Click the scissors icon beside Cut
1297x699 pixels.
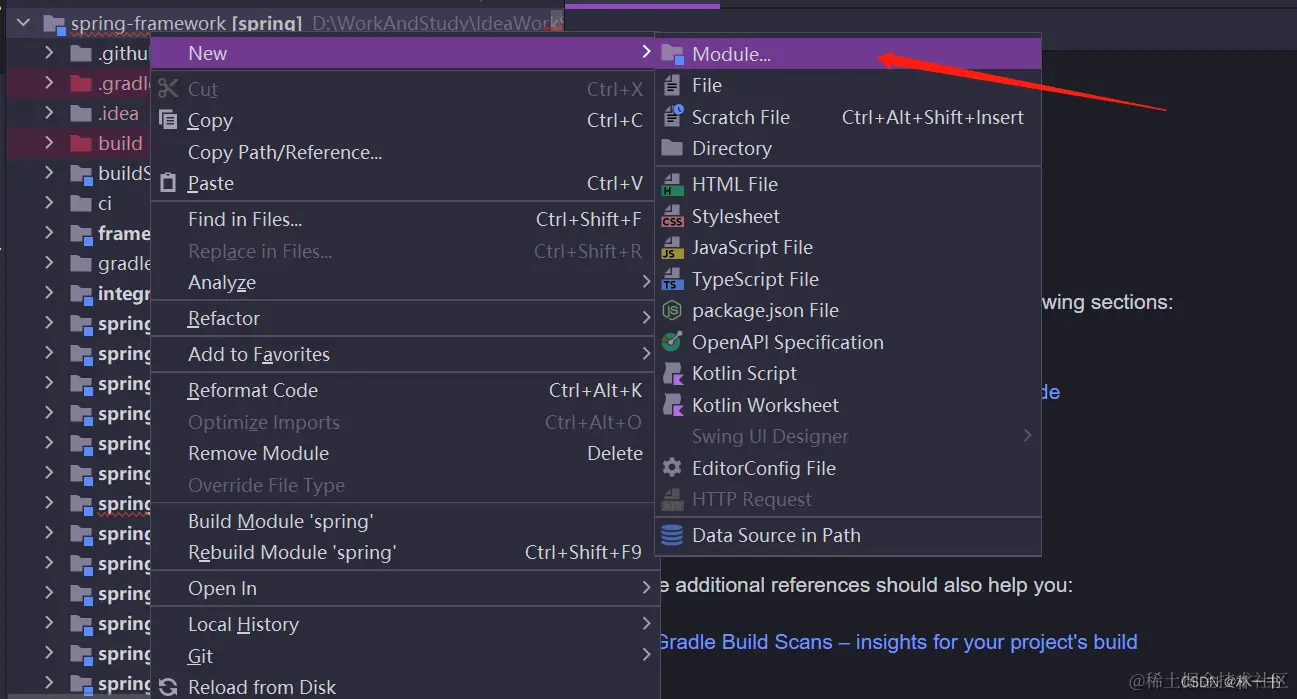tap(168, 89)
